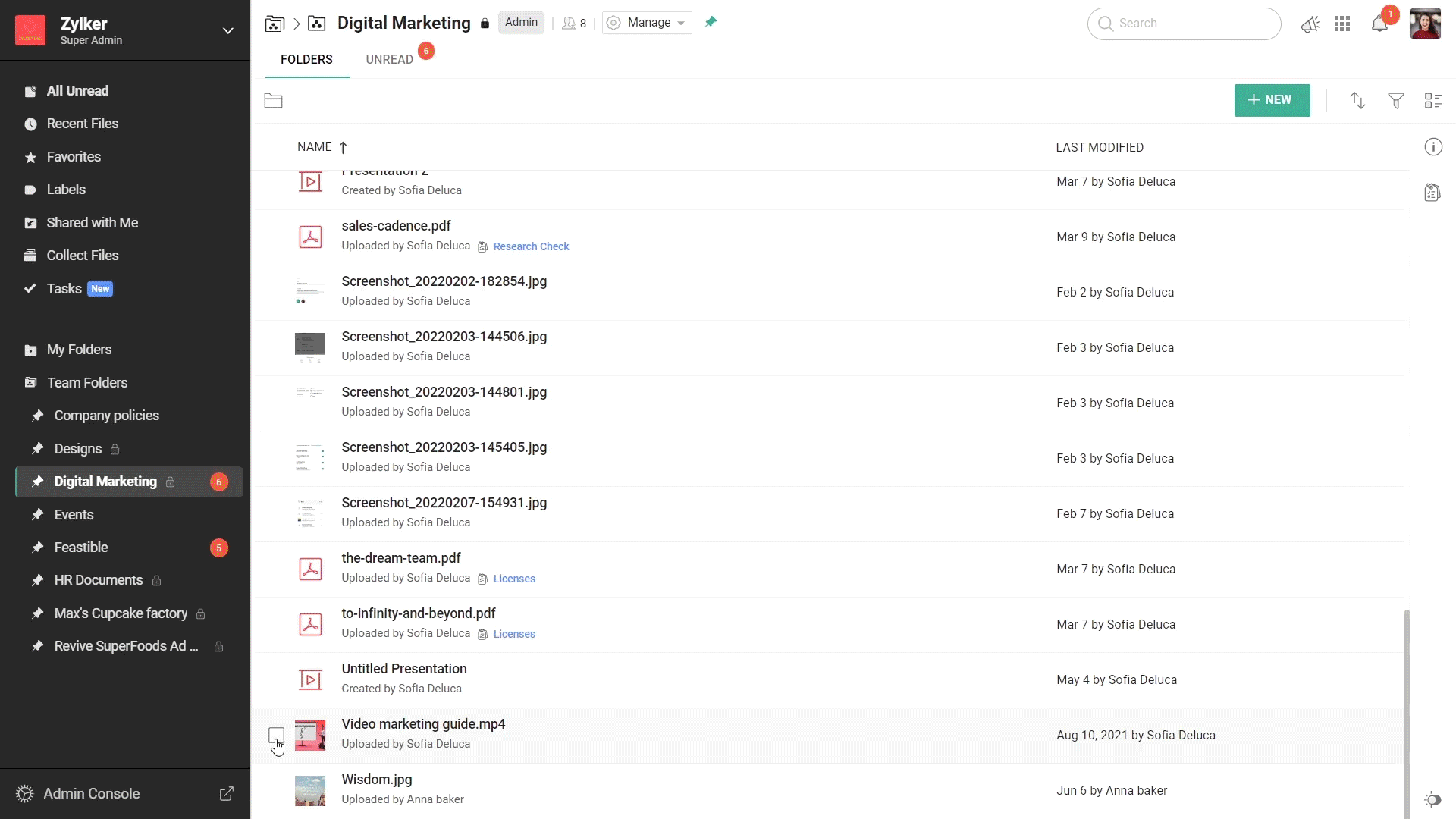
Task: Open the sort options arrows icon
Action: [x=1357, y=100]
